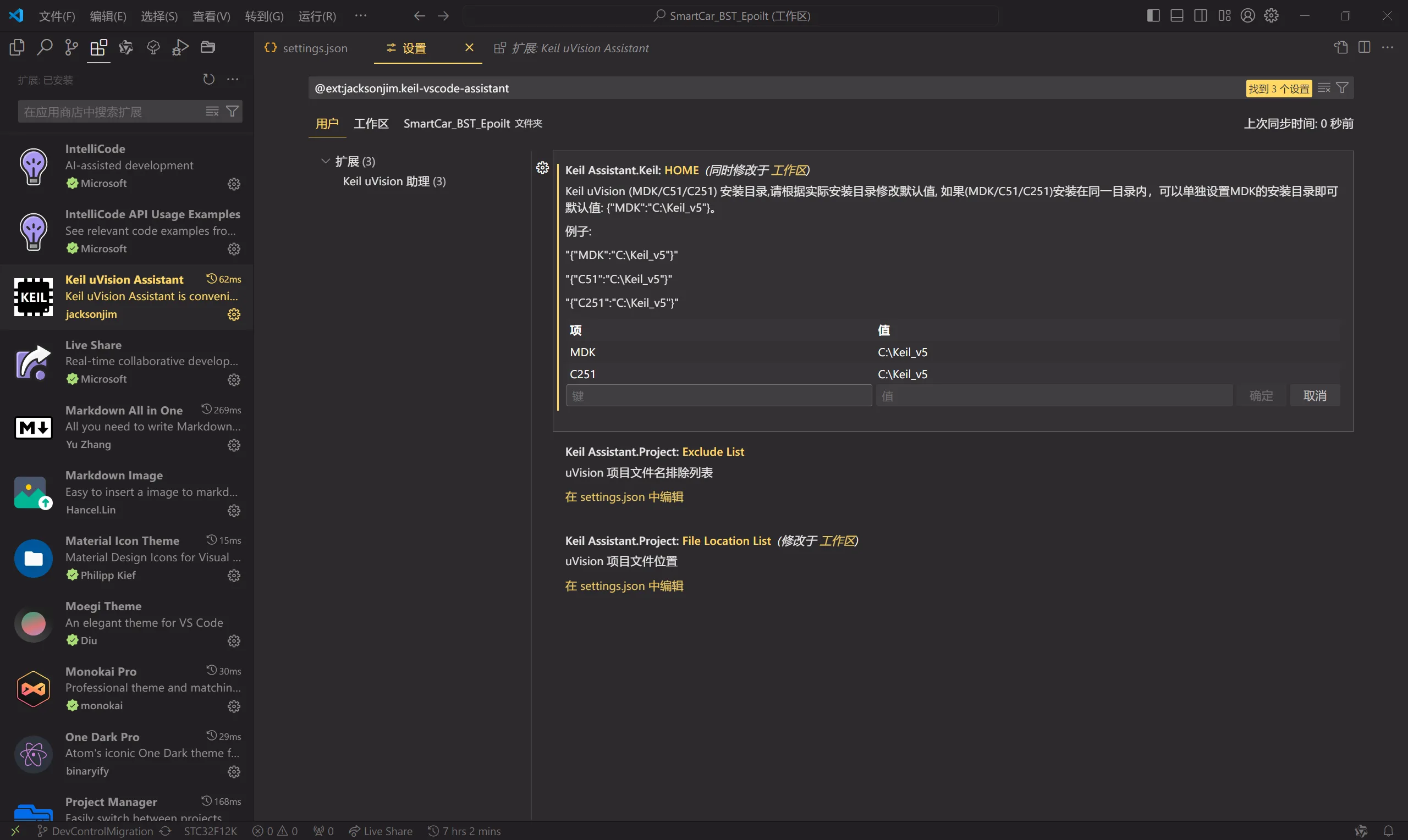Open settings JSON file icon
1408x840 pixels.
[1341, 47]
